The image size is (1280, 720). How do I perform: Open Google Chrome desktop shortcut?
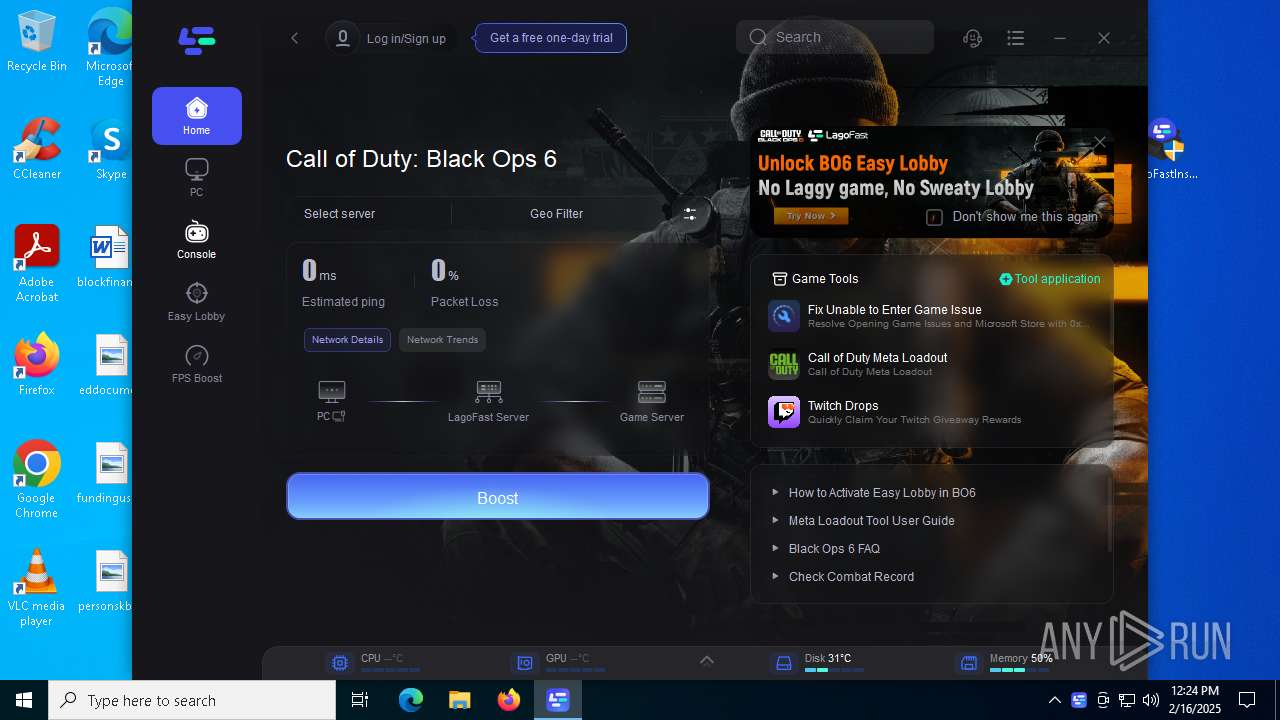37,480
